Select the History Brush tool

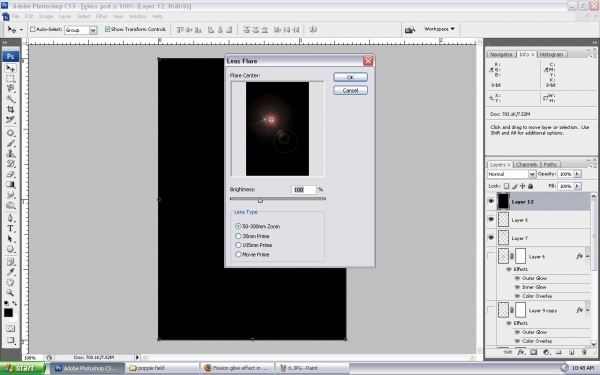(10, 164)
